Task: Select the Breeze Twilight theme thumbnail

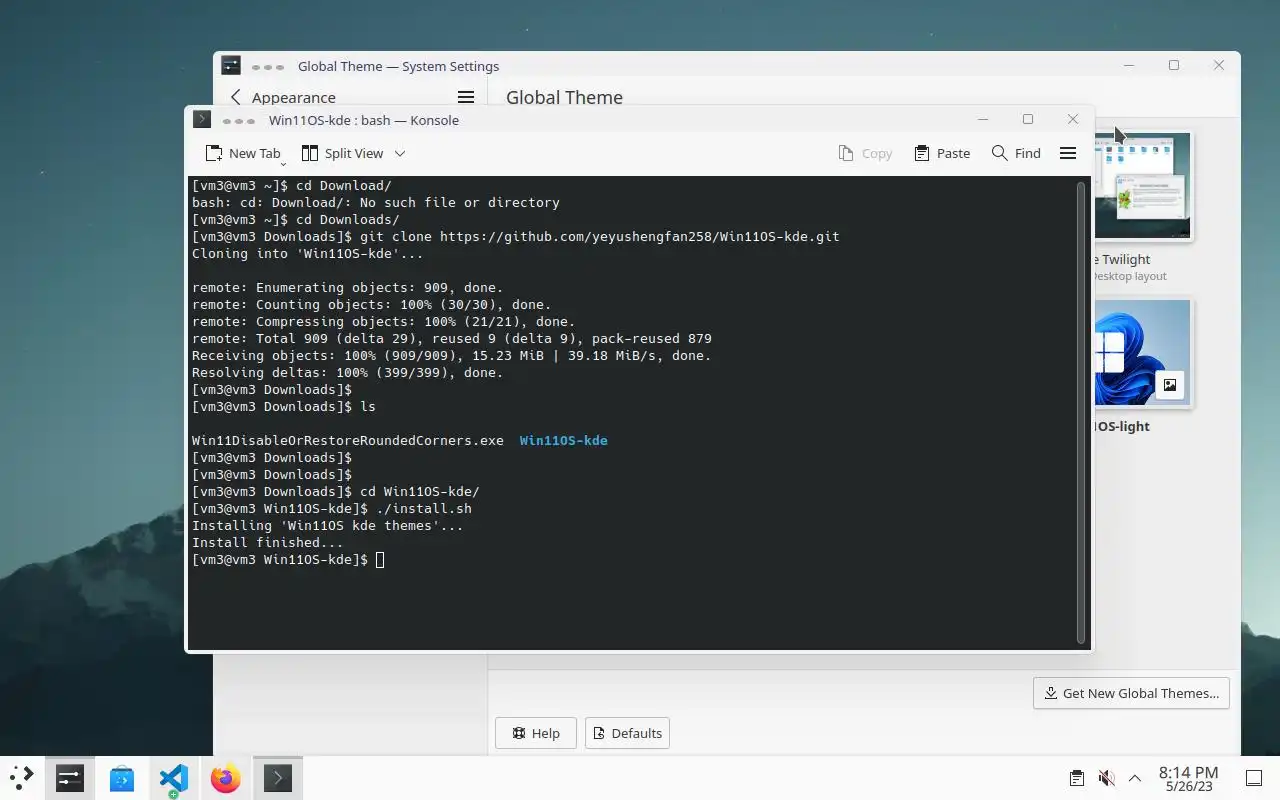Action: [1144, 186]
